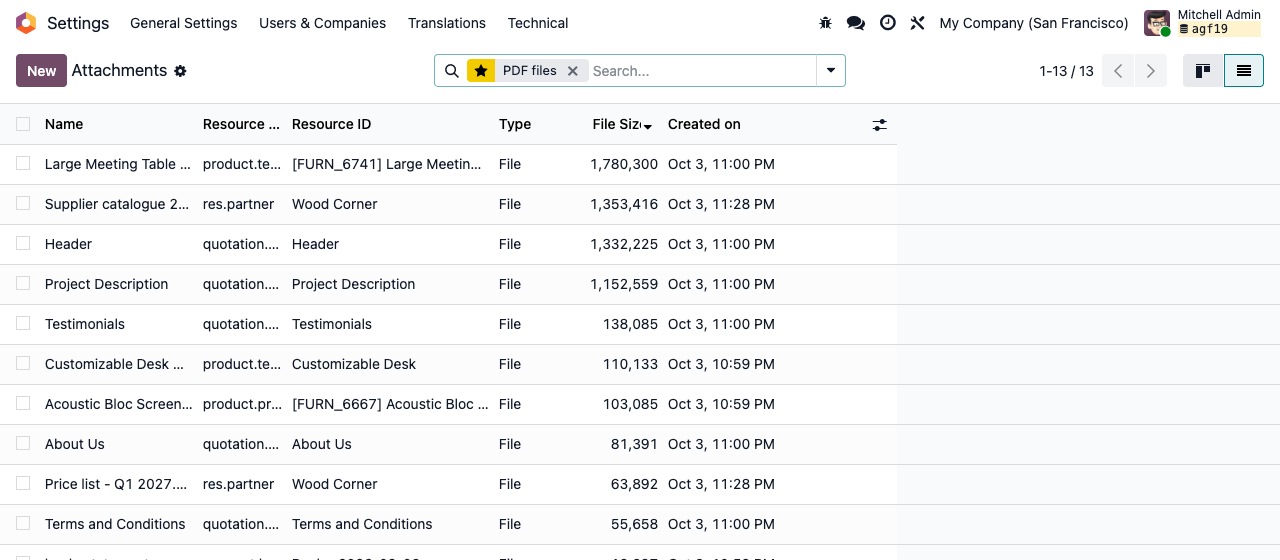This screenshot has width=1280, height=560.
Task: Click into the Search input field
Action: [x=702, y=71]
